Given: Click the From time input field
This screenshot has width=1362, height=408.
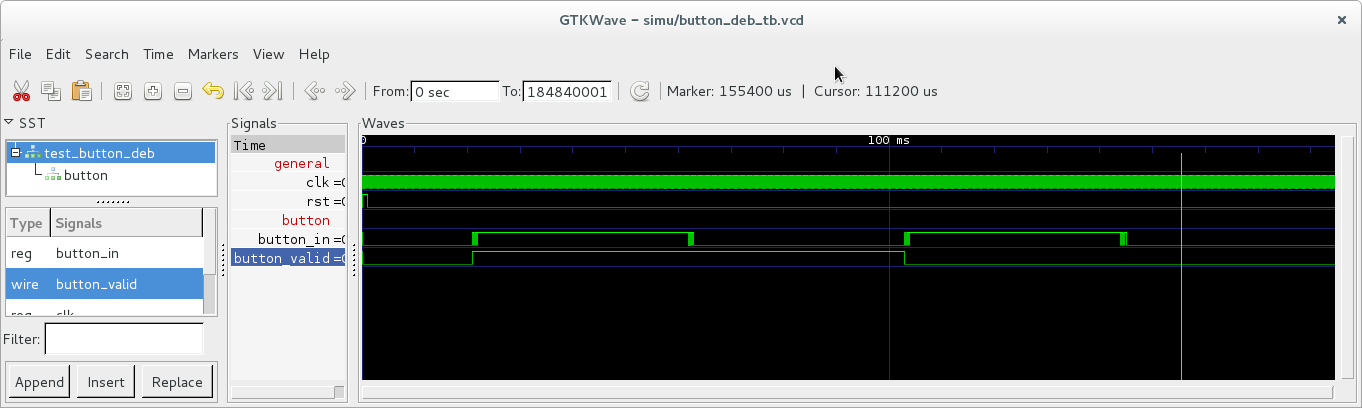Looking at the screenshot, I should (x=455, y=91).
